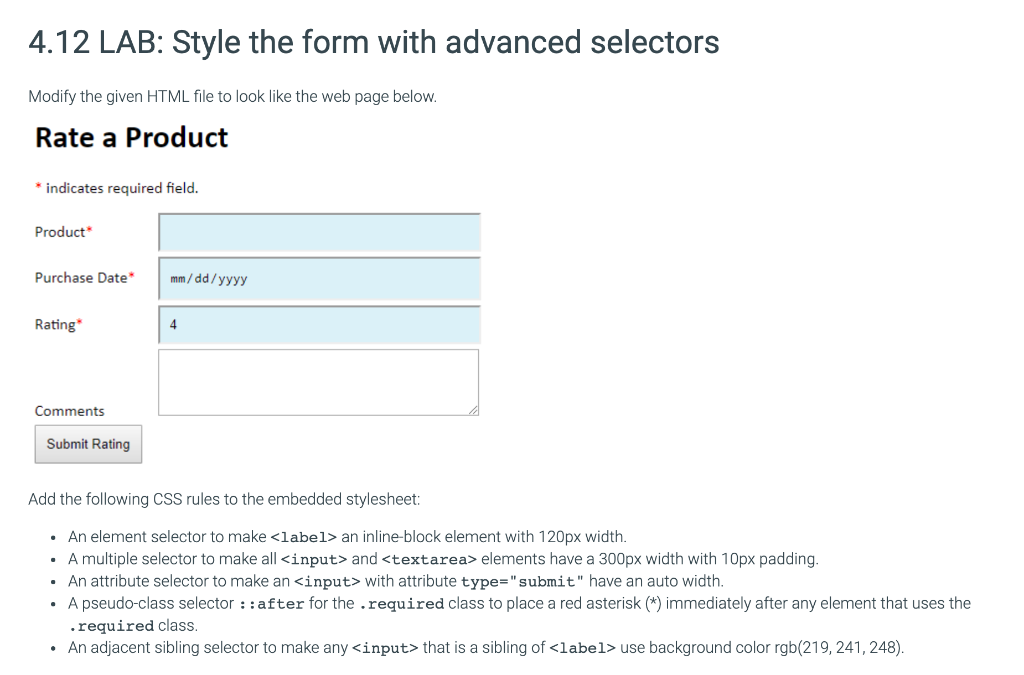Click the "Comments" label text
This screenshot has height=675, width=1024.
69,411
